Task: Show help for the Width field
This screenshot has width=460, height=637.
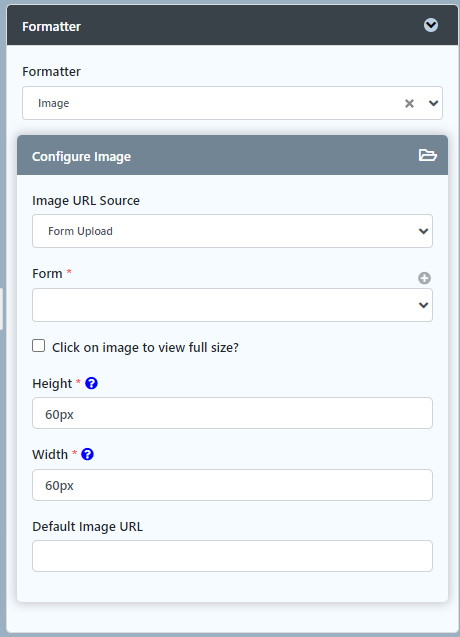Action: [x=87, y=454]
